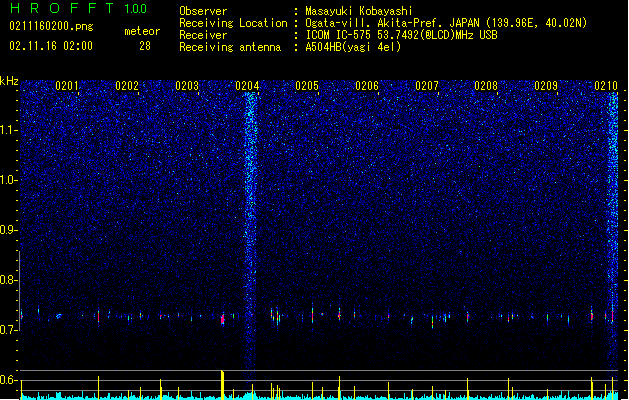Click the meteor count label
Image resolution: width=629 pixels, height=400 pixels.
[142, 31]
